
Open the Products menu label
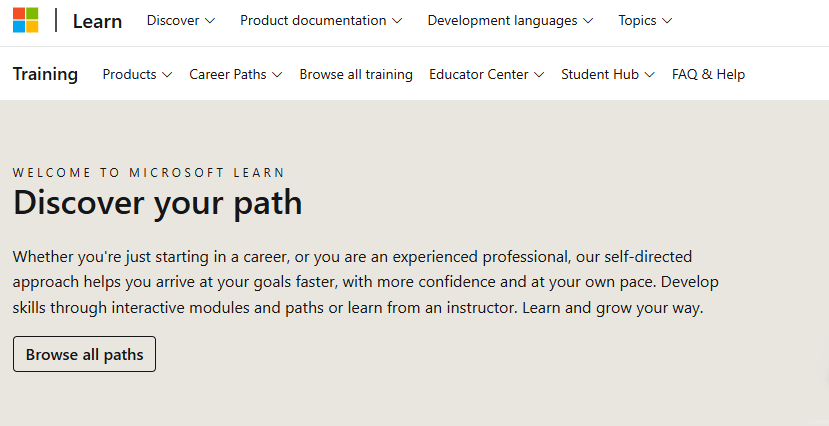130,74
